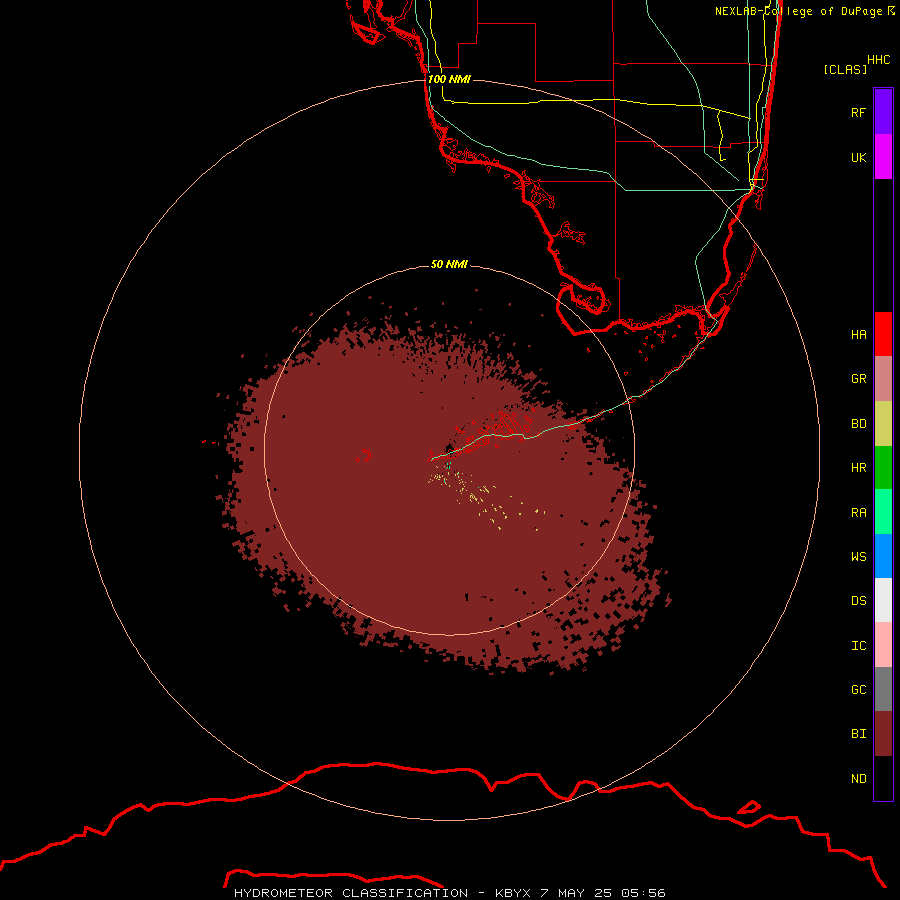Viewport: 900px width, 900px height.
Task: Click the HR legend label
Action: click(x=858, y=468)
